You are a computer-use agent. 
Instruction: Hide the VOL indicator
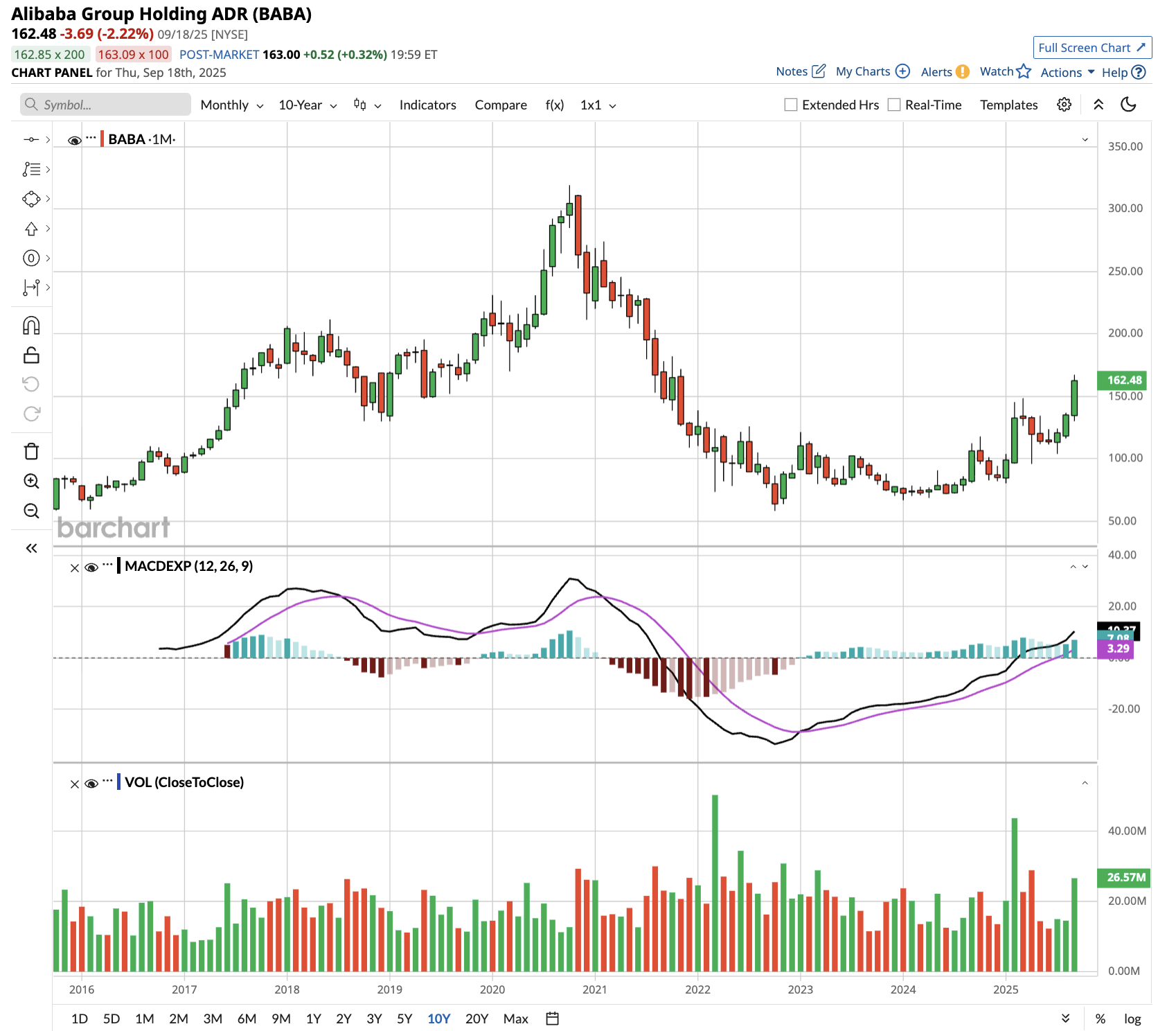click(x=91, y=784)
